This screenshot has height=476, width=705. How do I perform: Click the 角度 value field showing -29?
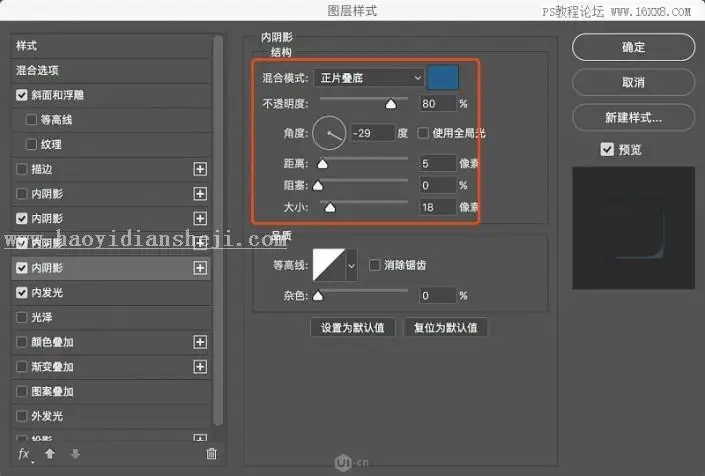coord(373,133)
